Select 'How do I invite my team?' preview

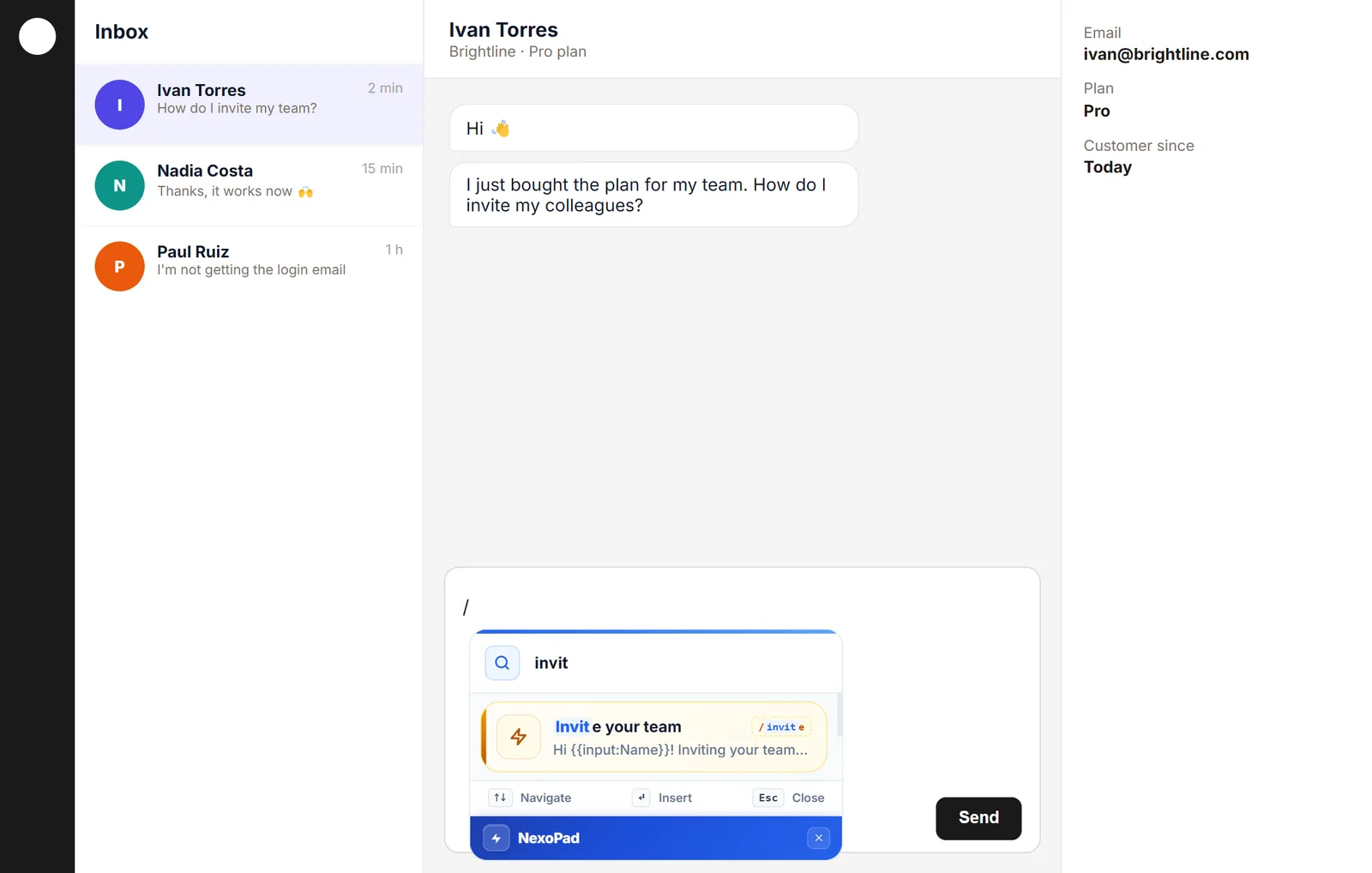tap(238, 109)
